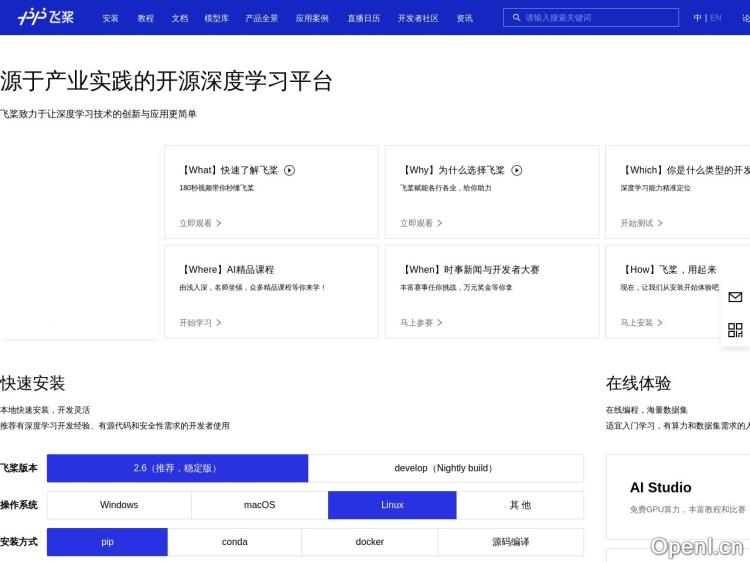This screenshot has height=562, width=750.
Task: Click the search magnifier icon
Action: 516,18
